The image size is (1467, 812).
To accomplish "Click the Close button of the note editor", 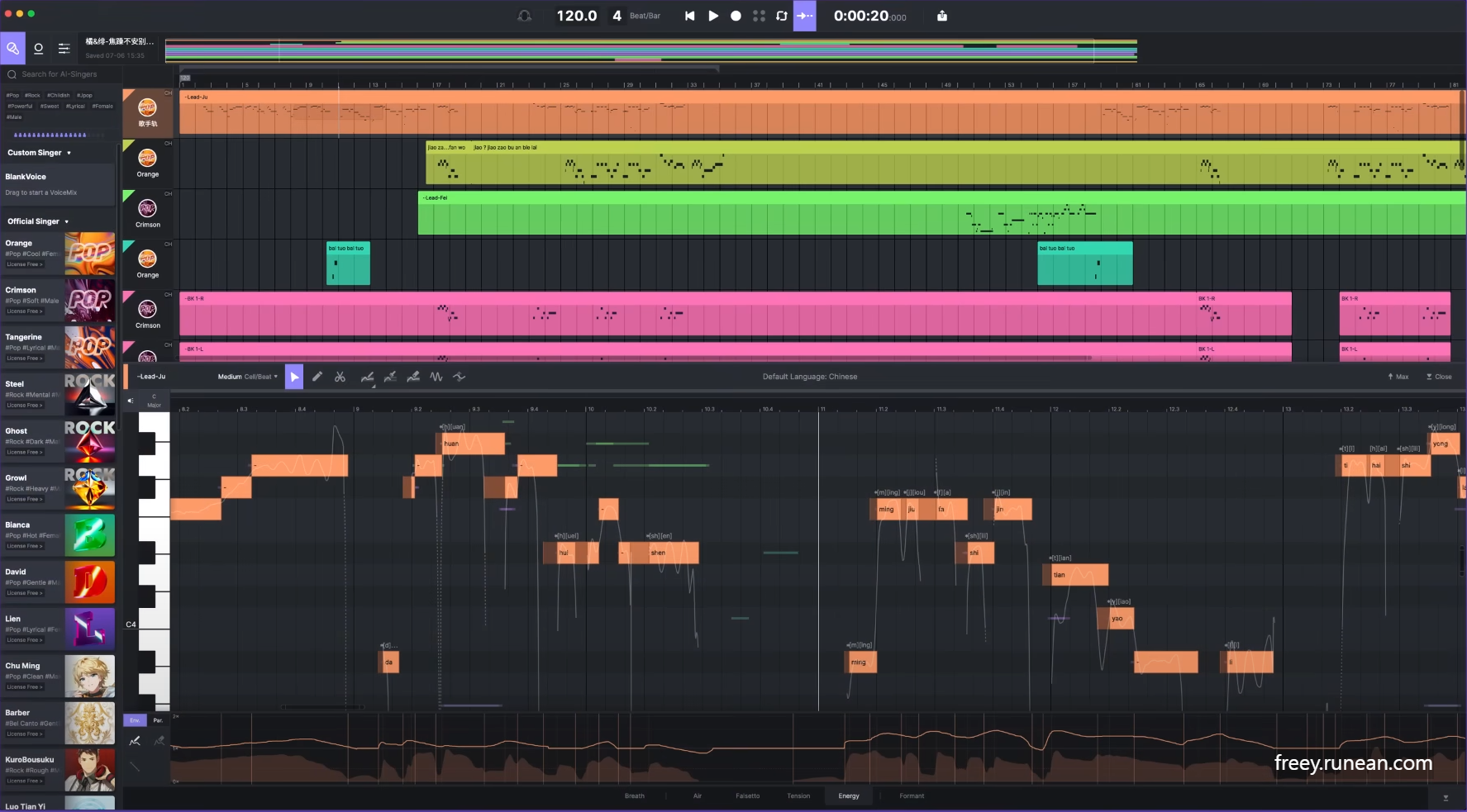I will pos(1438,377).
